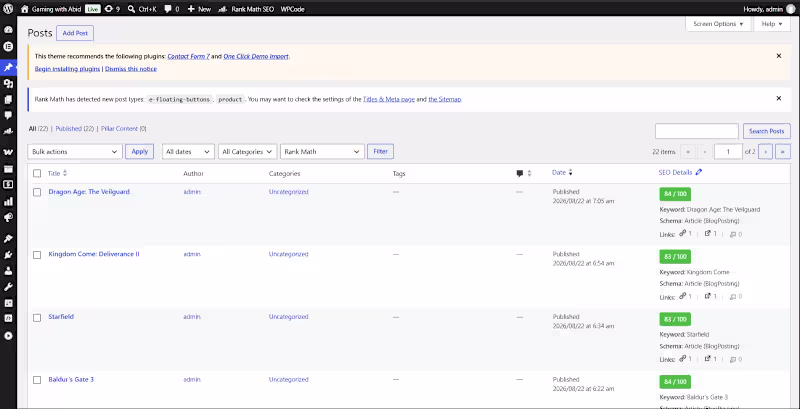Open the Marketing megaphone sidebar icon
The height and width of the screenshot is (409, 800).
pyautogui.click(x=8, y=218)
